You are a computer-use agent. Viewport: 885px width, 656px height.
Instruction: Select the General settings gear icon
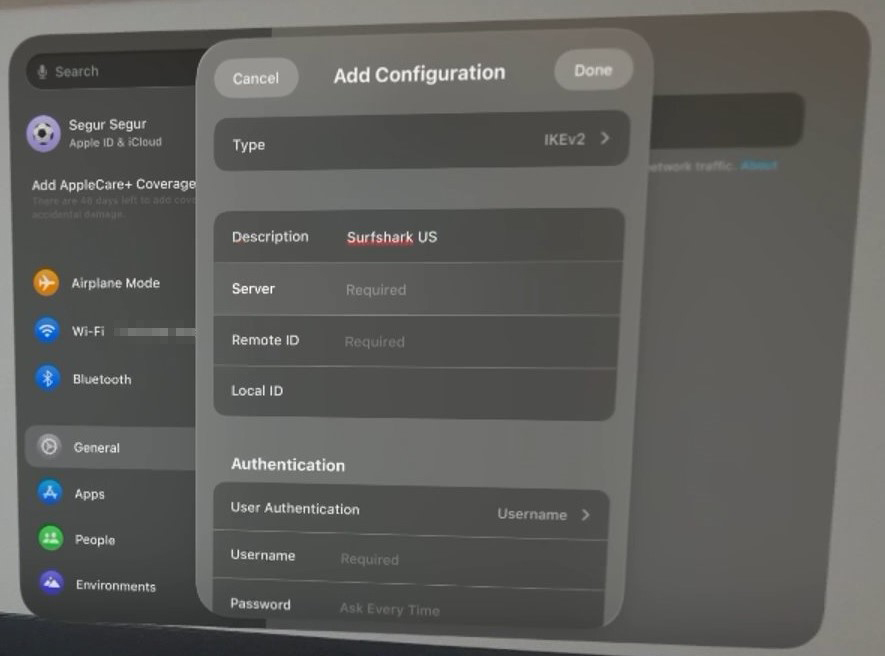point(47,447)
